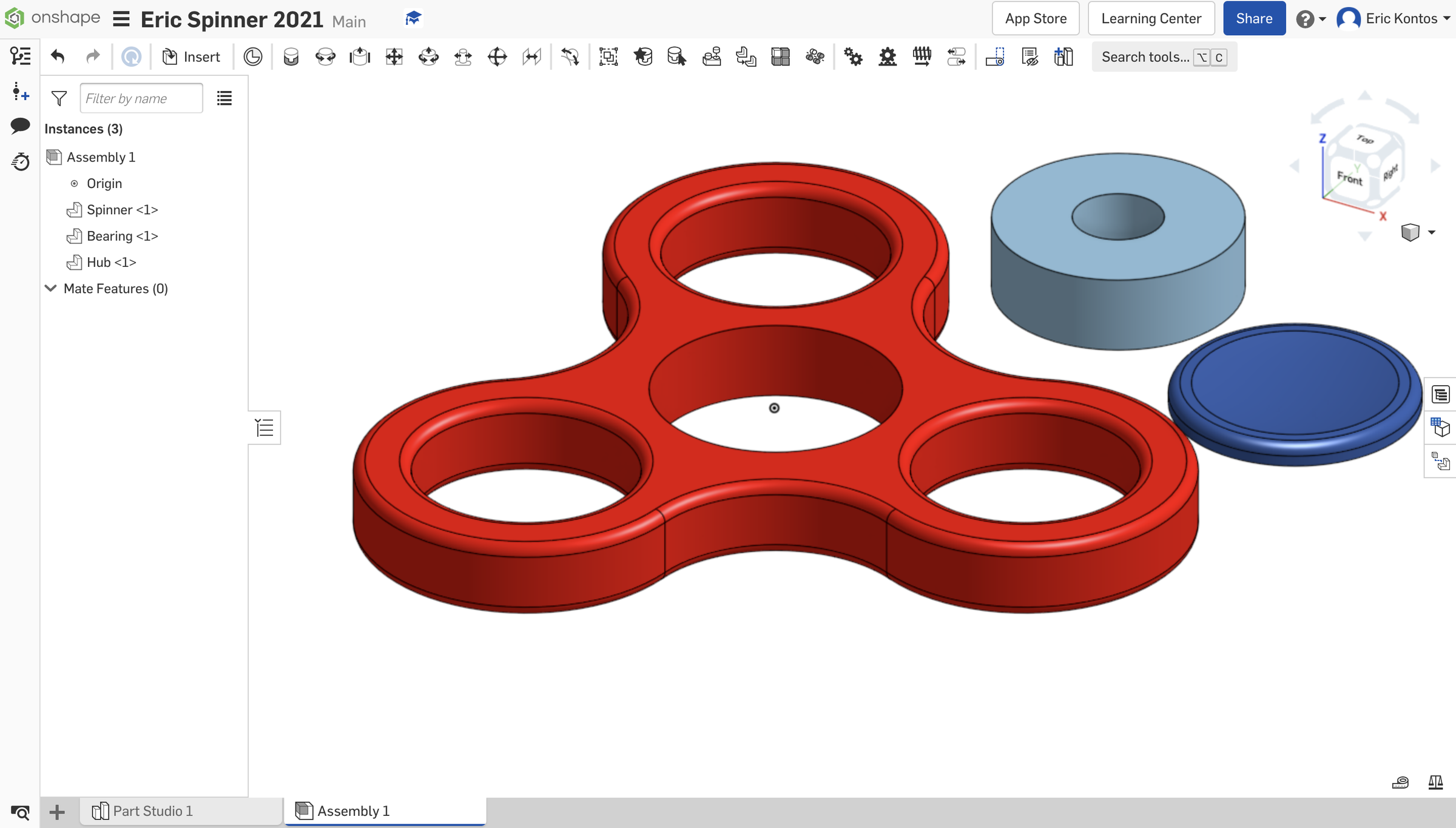Select the Gear relation tool
The height and width of the screenshot is (828, 1456).
(853, 56)
